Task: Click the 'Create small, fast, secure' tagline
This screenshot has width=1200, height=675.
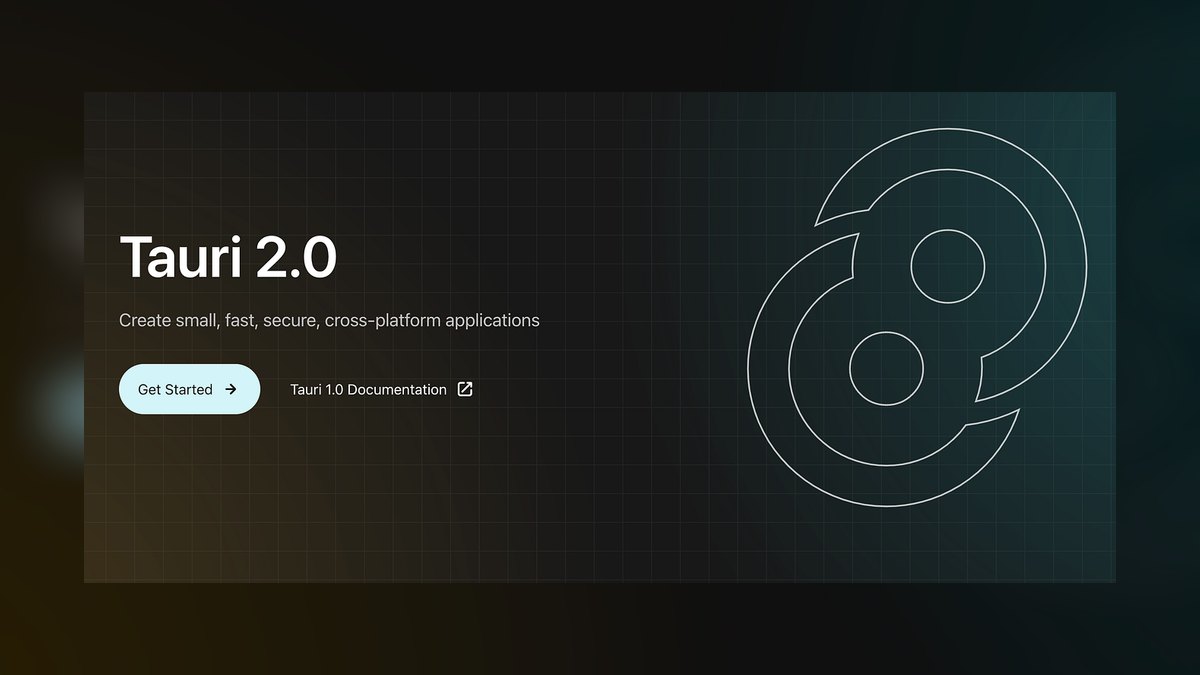Action: pos(329,321)
